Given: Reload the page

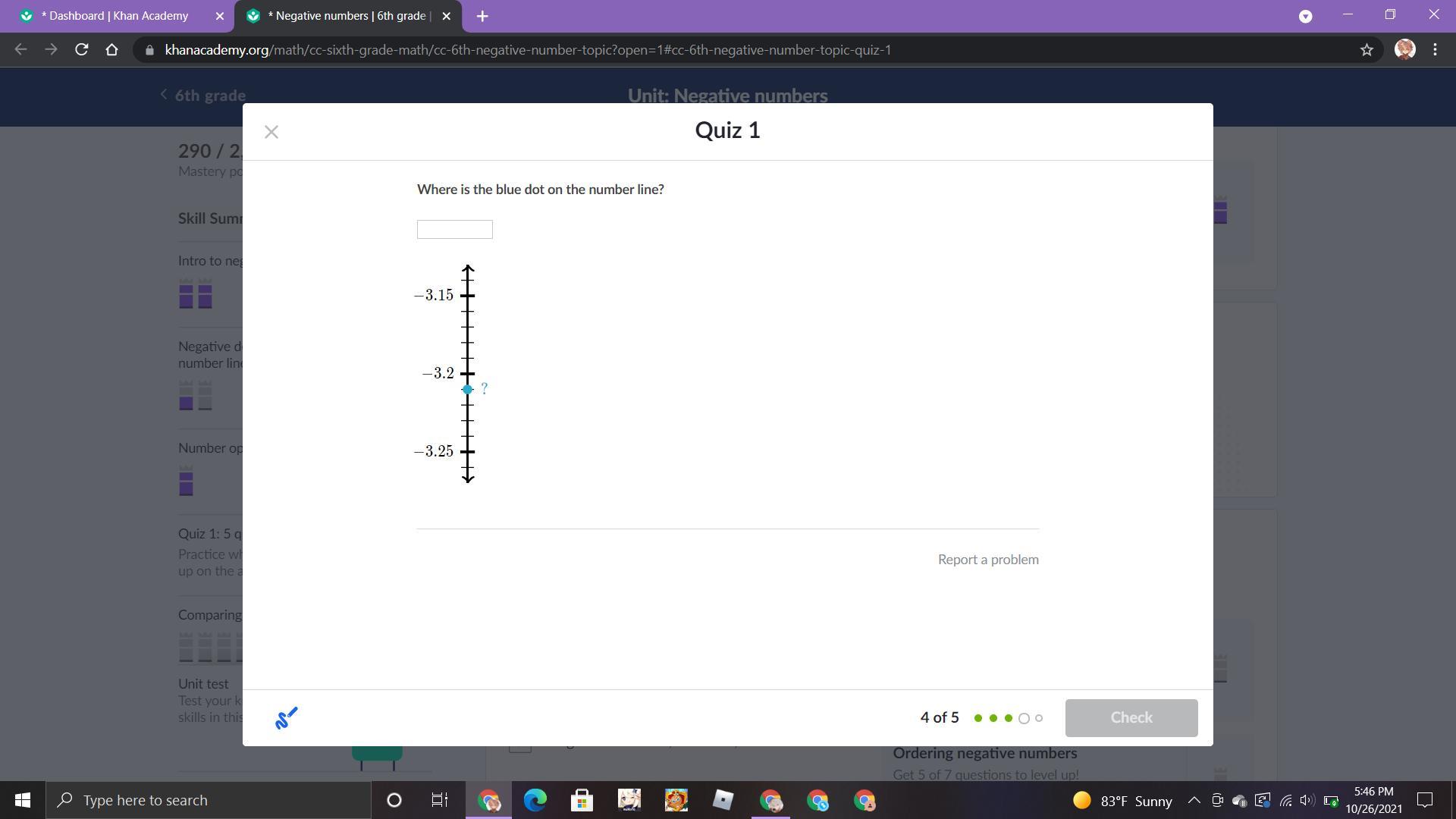Looking at the screenshot, I should (81, 49).
